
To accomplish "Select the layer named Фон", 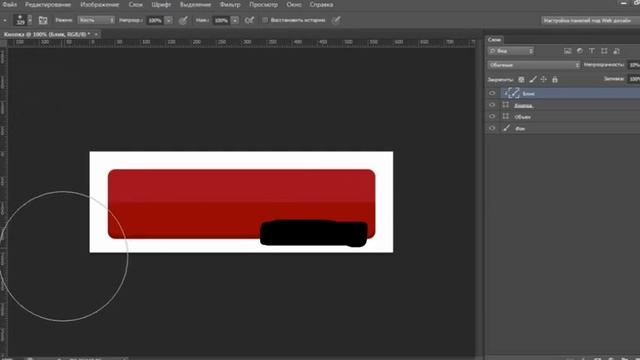I will (520, 129).
